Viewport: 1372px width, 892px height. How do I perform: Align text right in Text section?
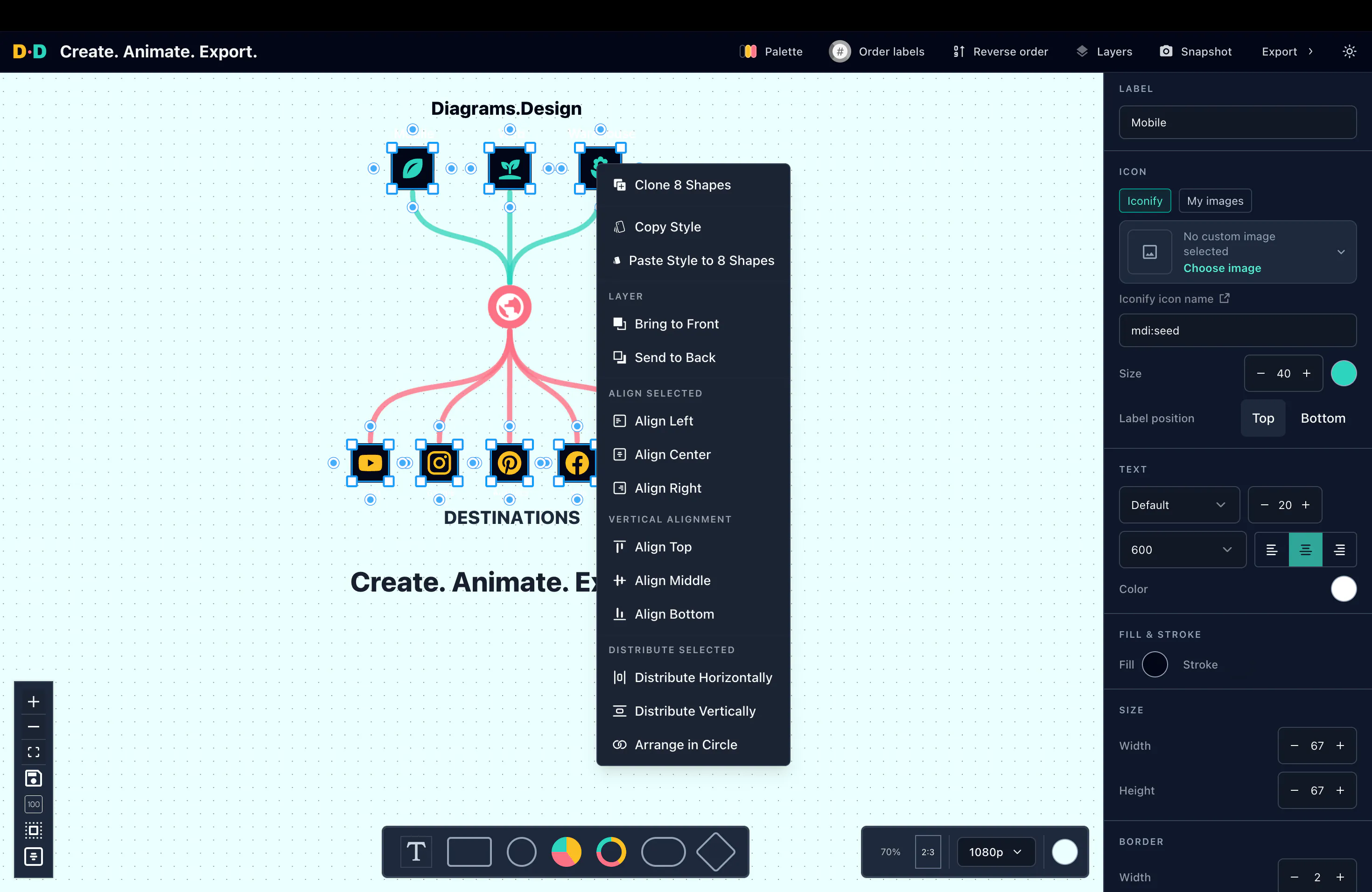(1339, 550)
